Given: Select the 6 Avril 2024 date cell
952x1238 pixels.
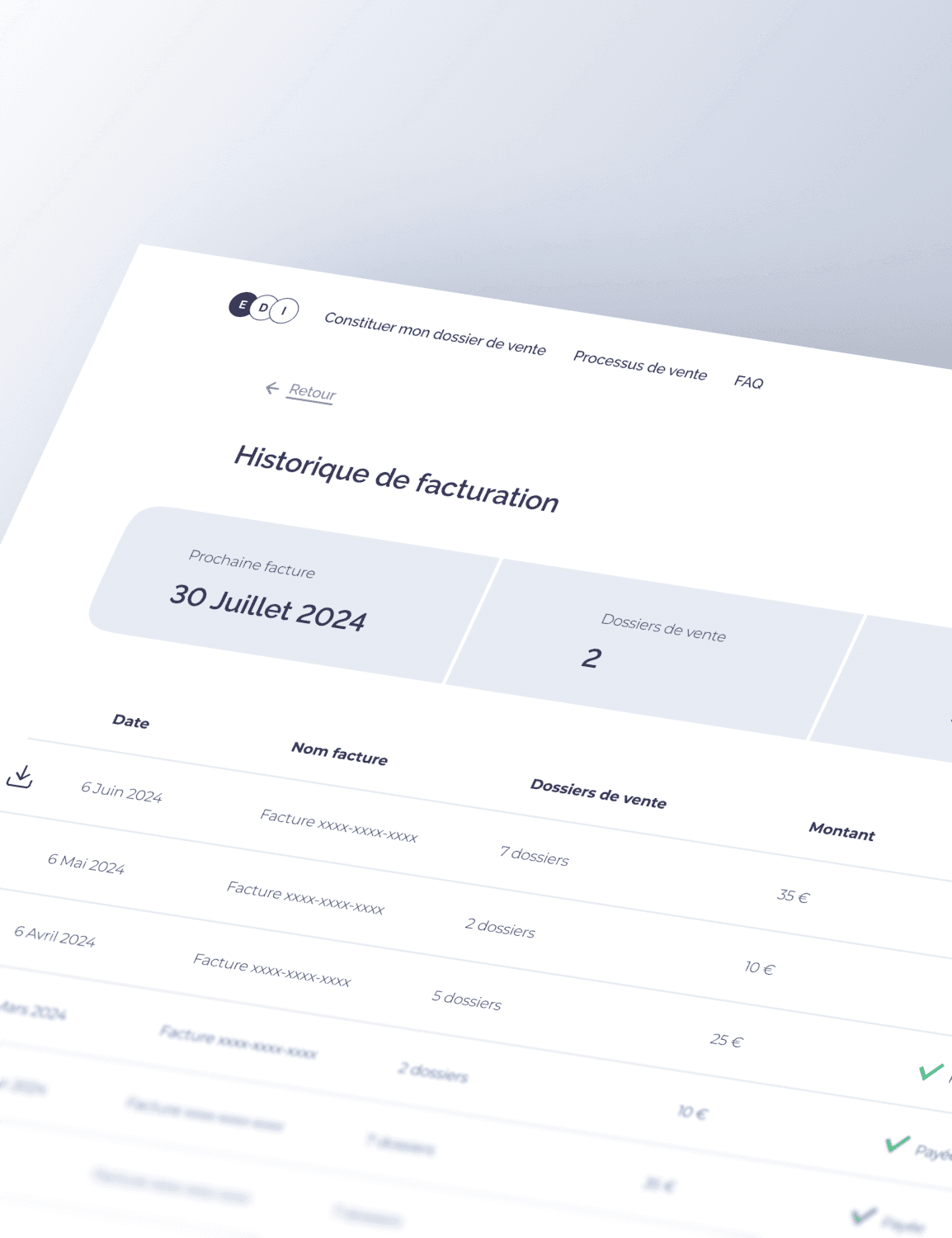Looking at the screenshot, I should pos(54,936).
